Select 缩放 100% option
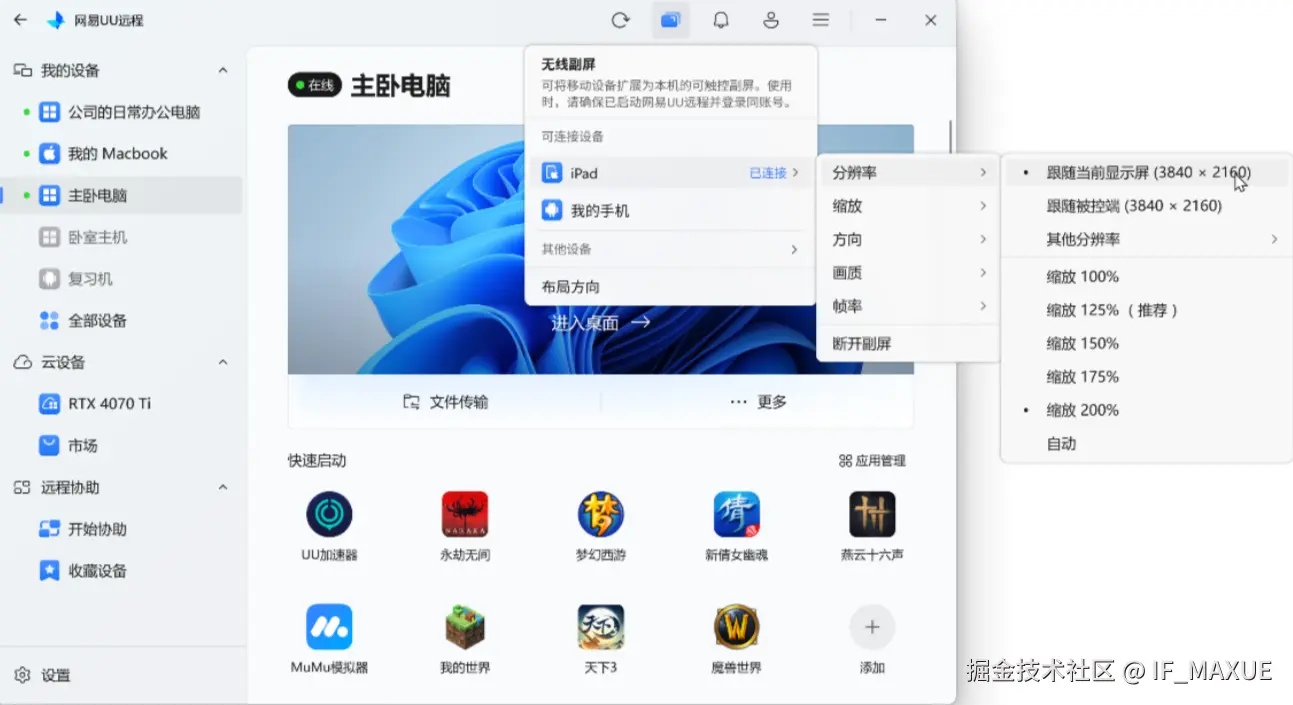 [1147, 277]
